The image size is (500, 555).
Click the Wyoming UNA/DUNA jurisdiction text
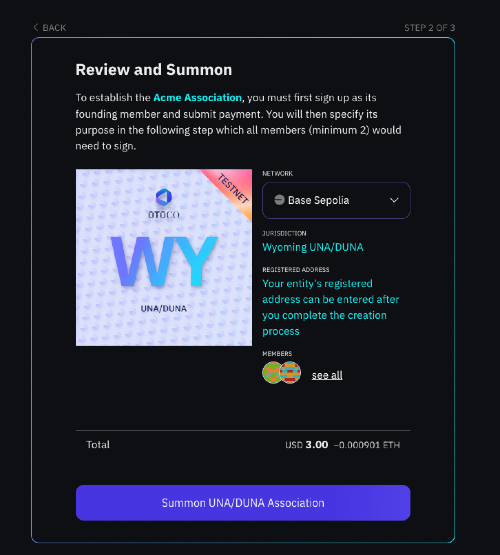click(x=313, y=247)
